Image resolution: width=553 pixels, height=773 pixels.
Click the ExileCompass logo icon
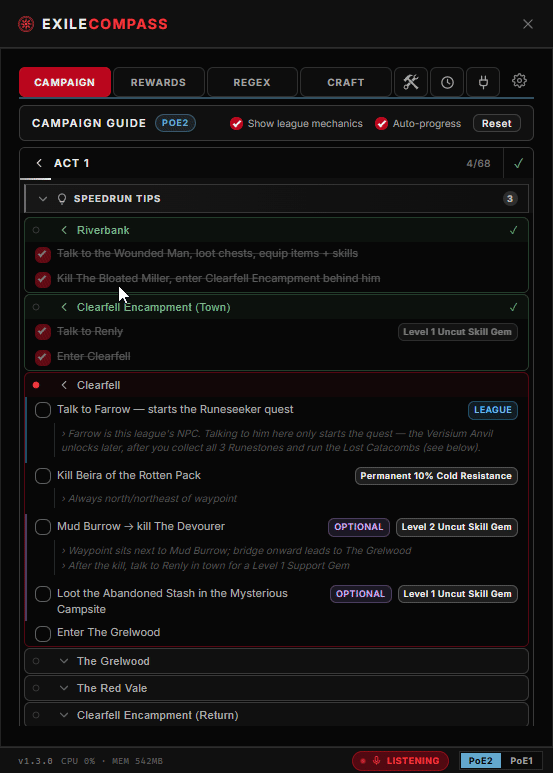click(26, 24)
